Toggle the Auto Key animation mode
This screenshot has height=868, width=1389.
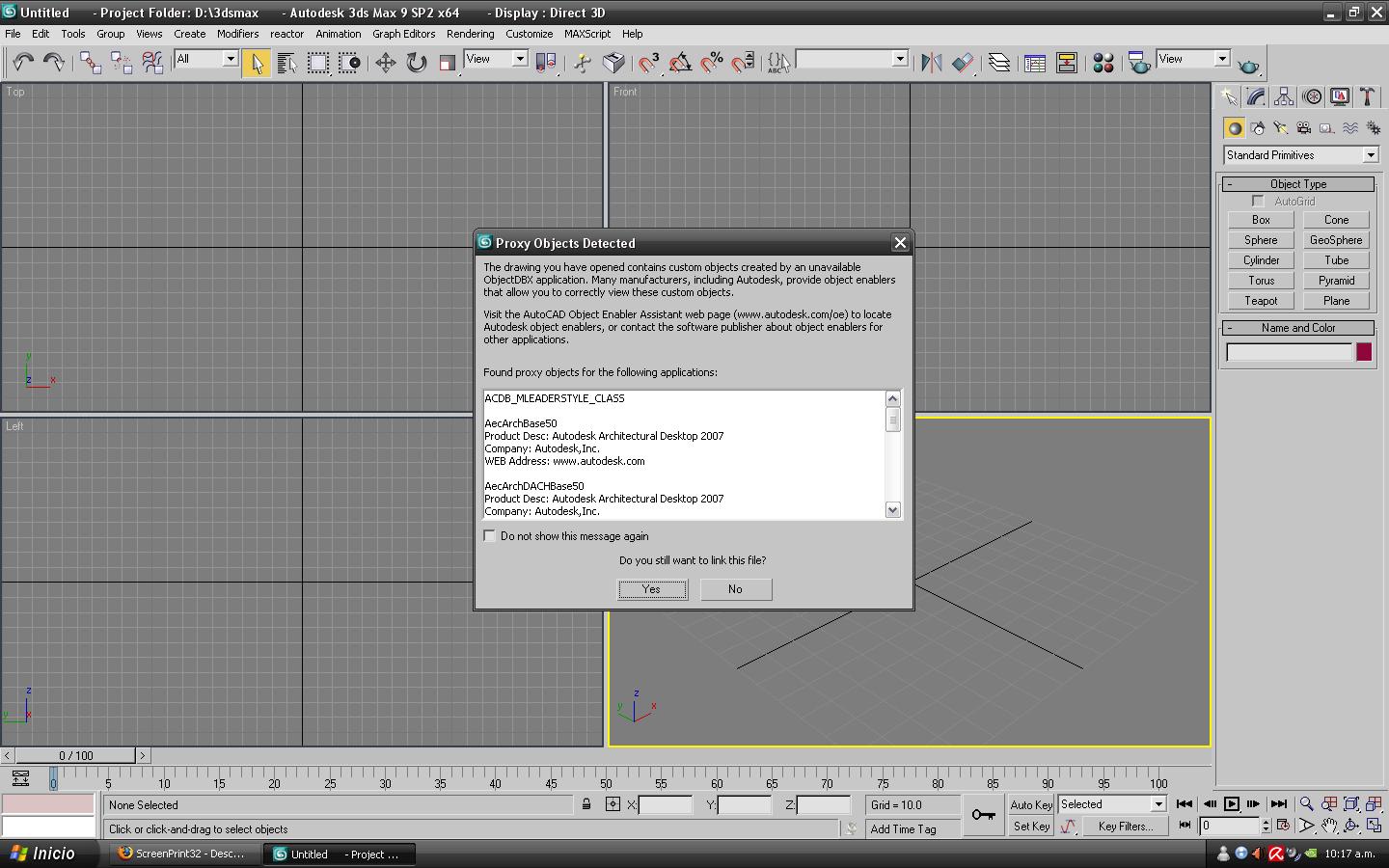click(1031, 805)
